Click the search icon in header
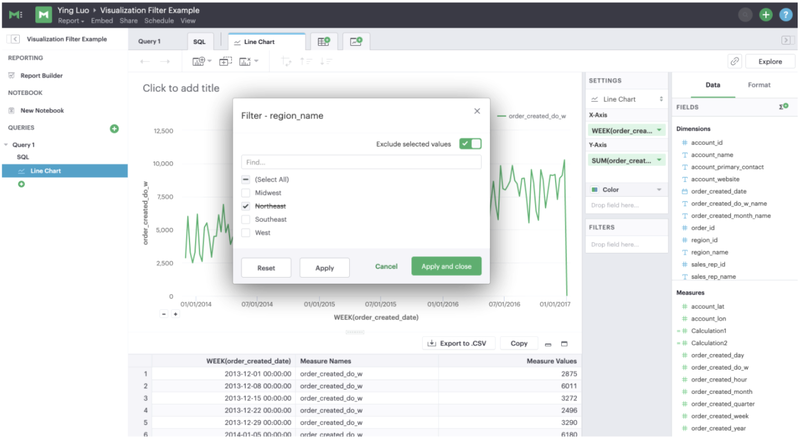 [x=745, y=15]
